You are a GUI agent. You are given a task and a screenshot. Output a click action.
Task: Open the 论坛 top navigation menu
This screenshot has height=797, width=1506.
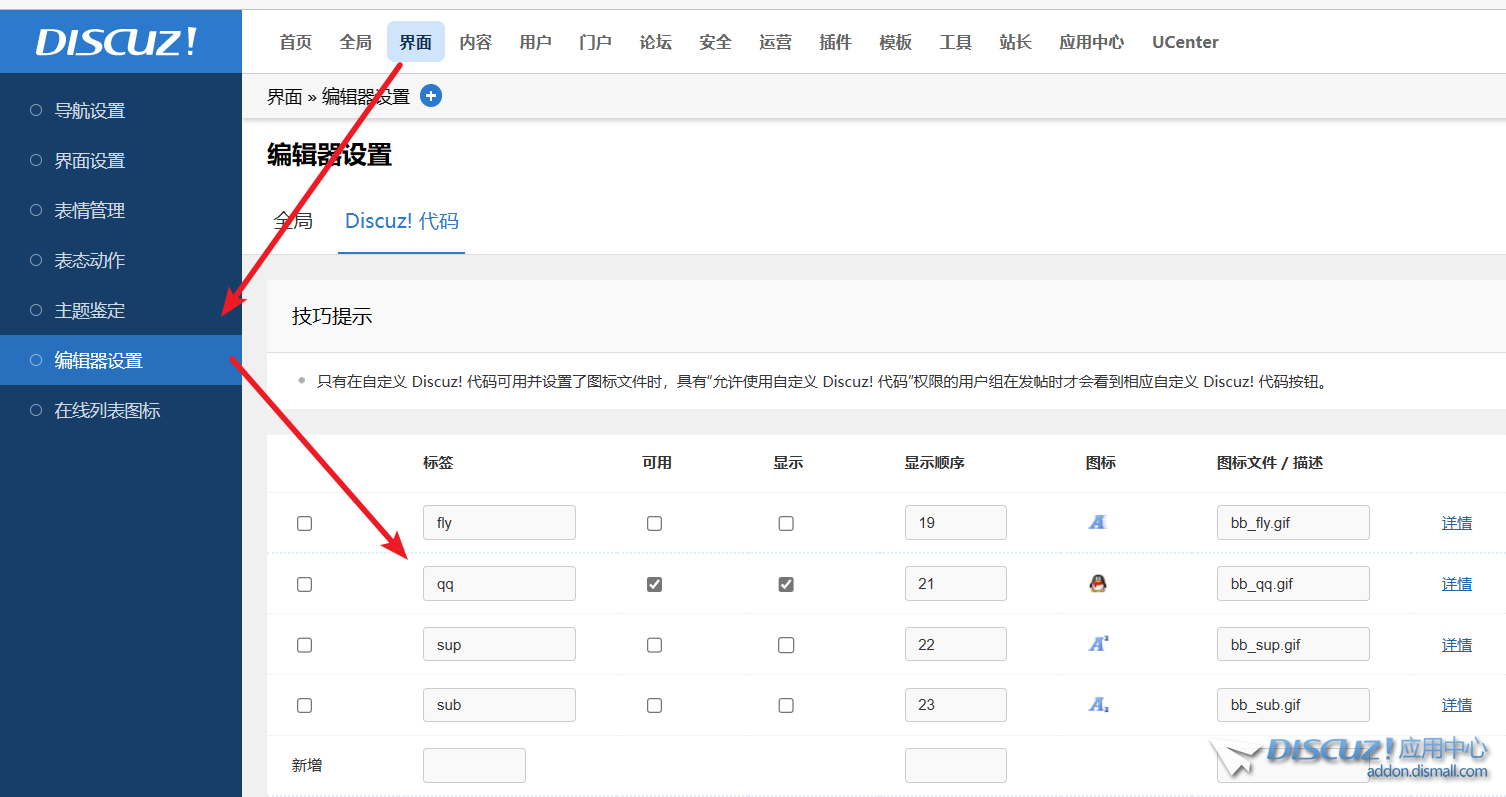[x=655, y=42]
